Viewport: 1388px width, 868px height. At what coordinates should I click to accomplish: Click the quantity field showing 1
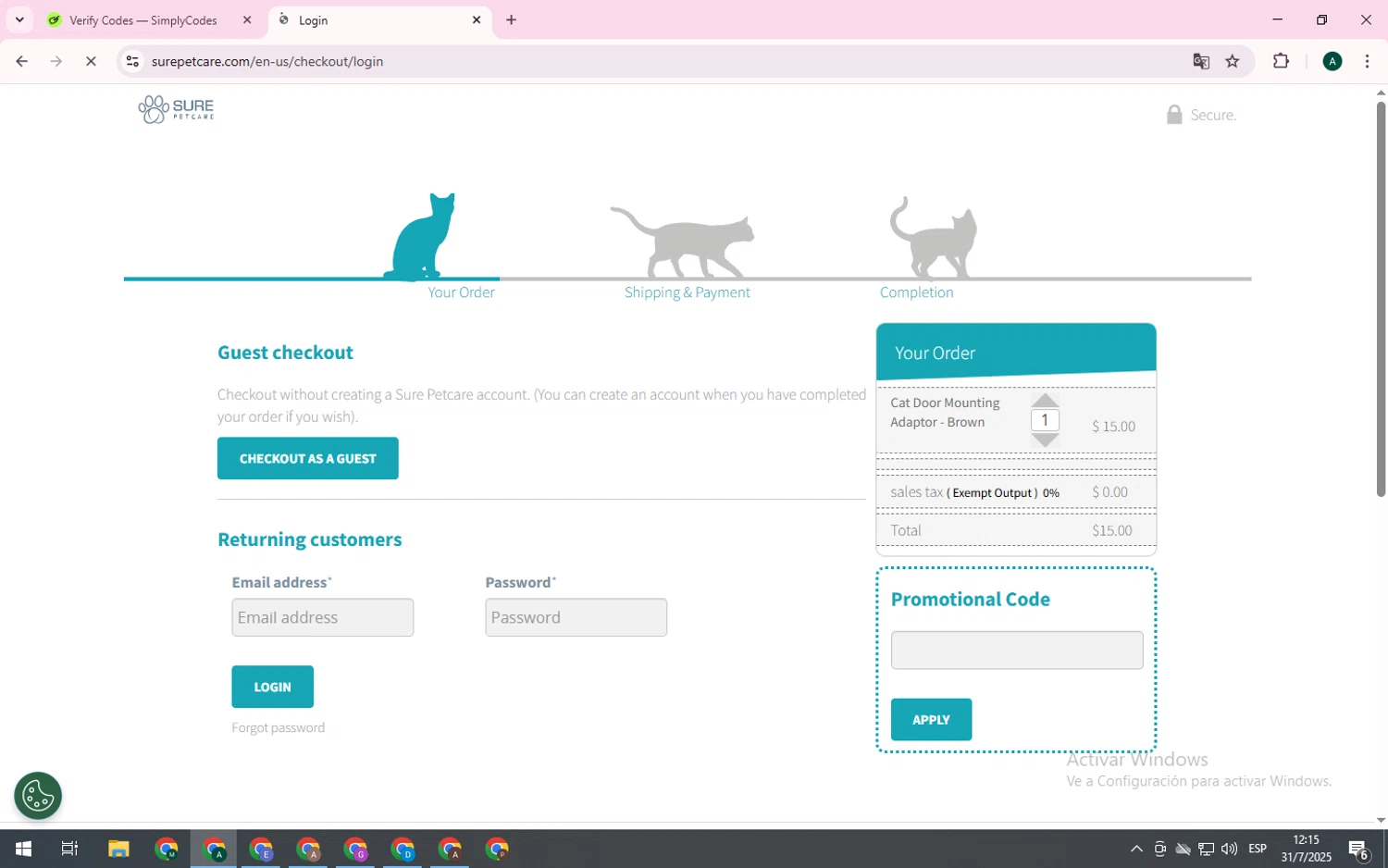coord(1045,420)
